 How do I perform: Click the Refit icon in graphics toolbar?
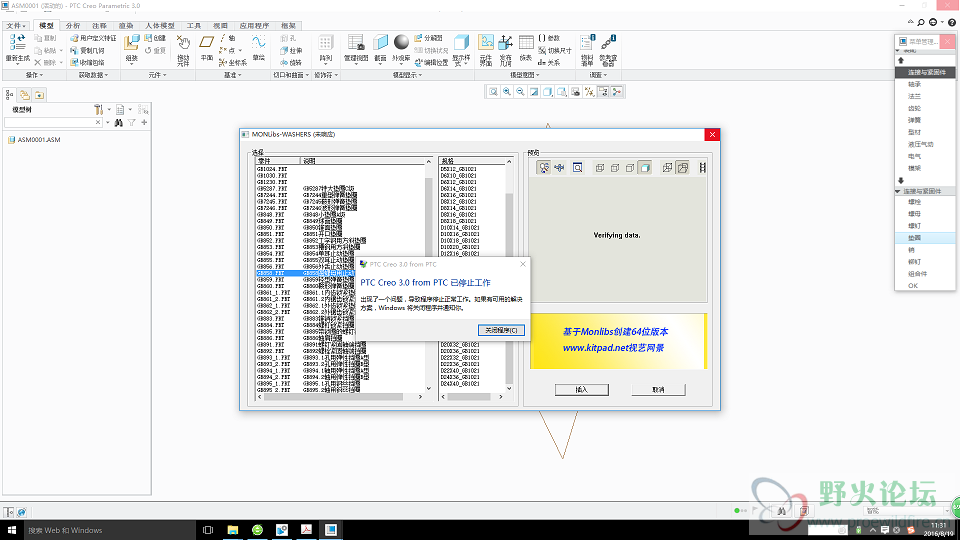tap(493, 92)
